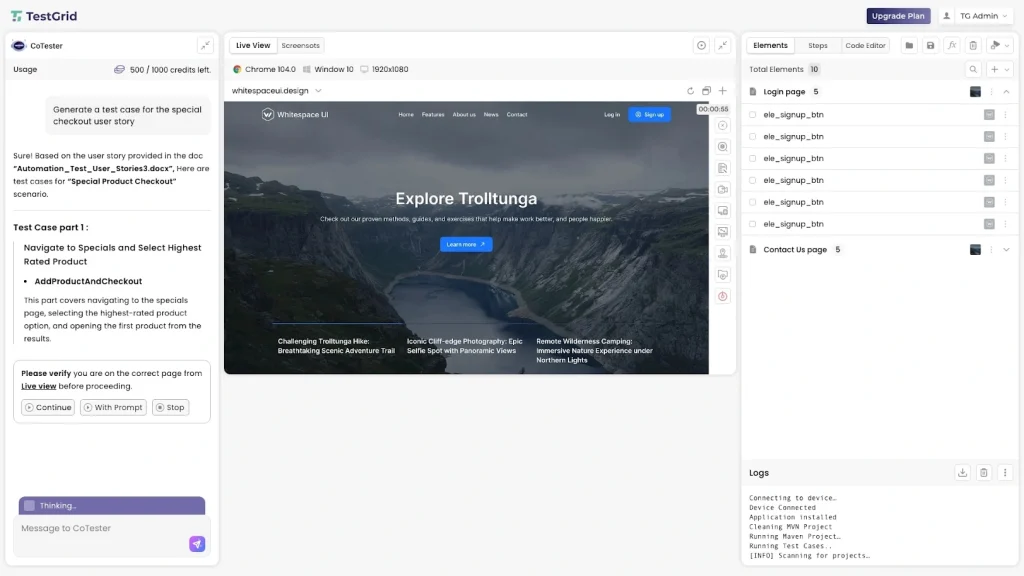The image size is (1024, 576).
Task: Open the folder icon in the Elements panel
Action: (x=909, y=45)
